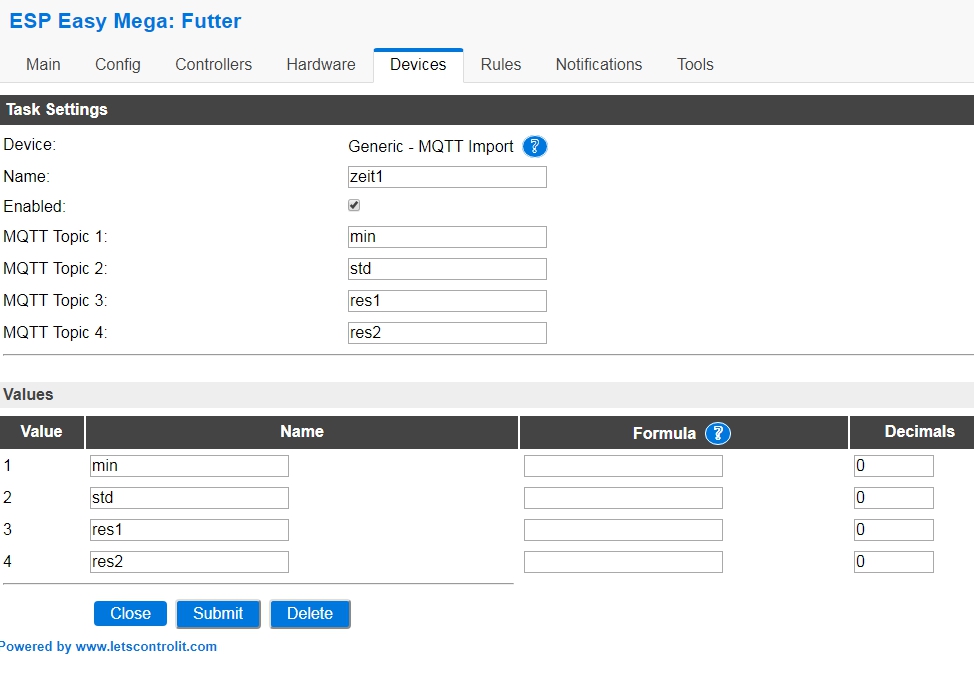Focus the formula field for value 2

[623, 497]
